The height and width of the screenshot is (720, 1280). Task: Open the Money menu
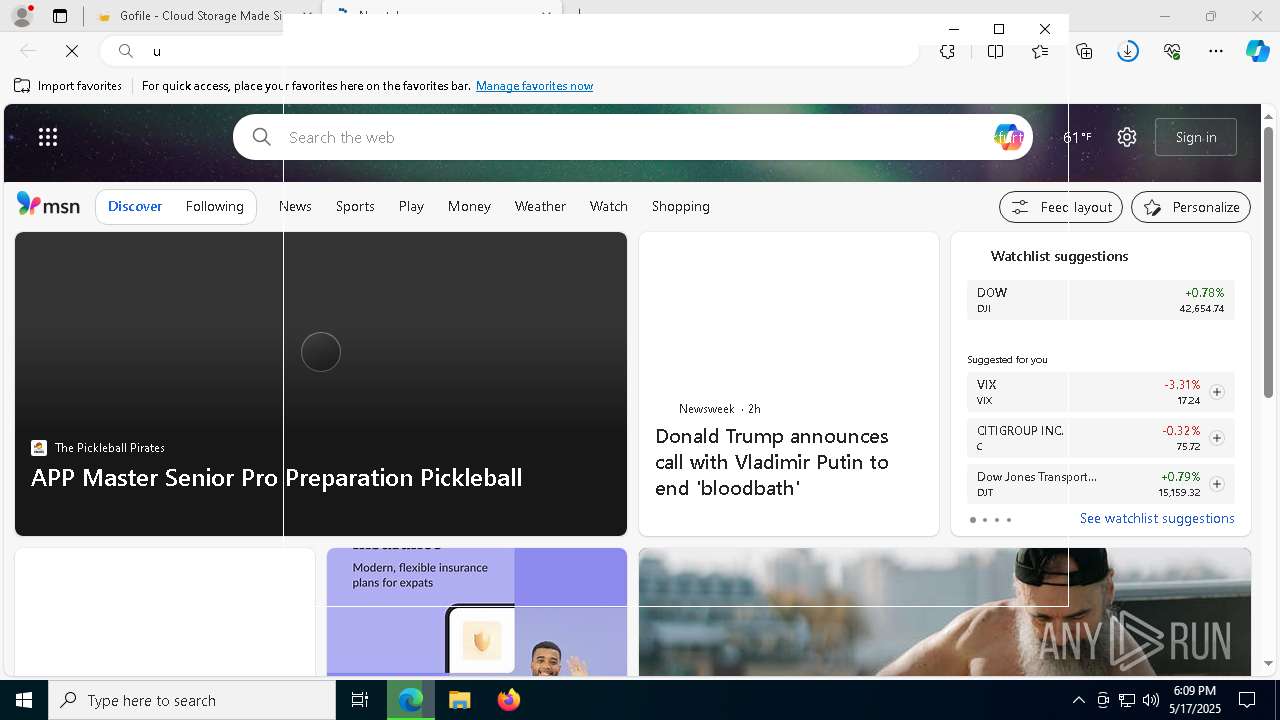(469, 206)
